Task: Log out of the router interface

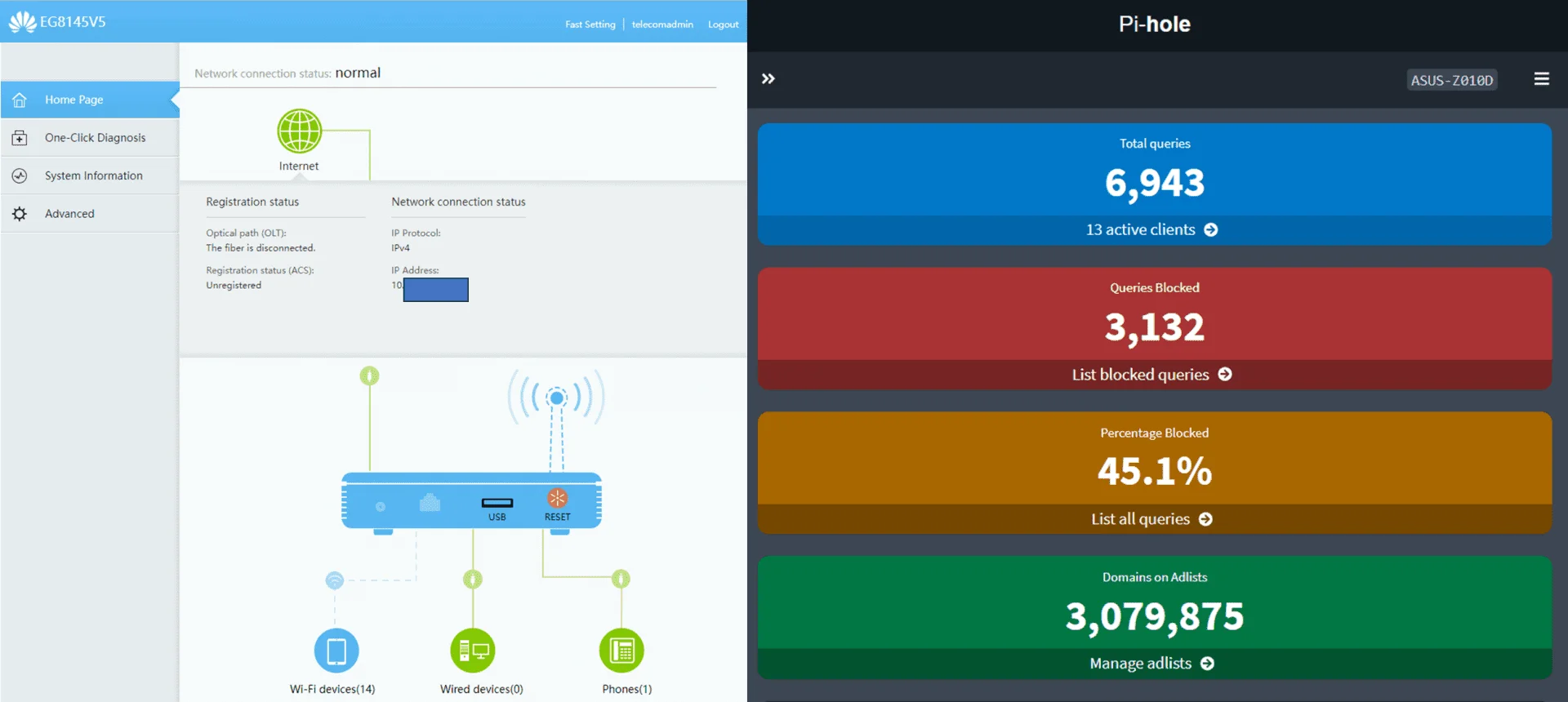Action: coord(723,24)
